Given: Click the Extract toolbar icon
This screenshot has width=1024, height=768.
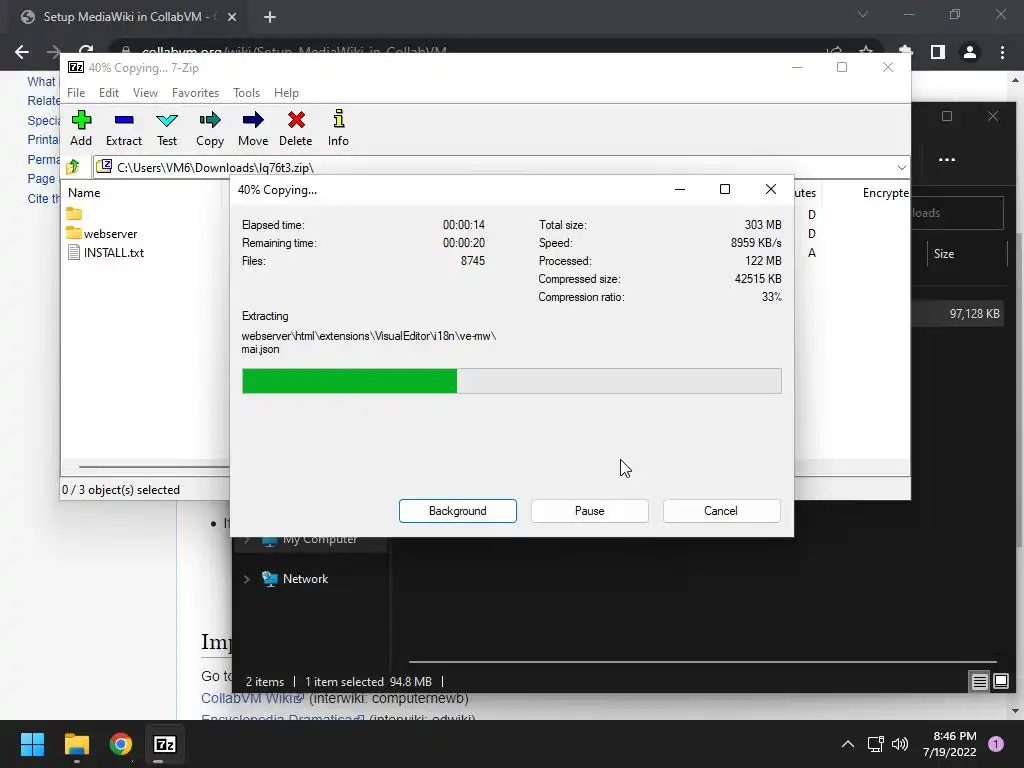Looking at the screenshot, I should [123, 128].
